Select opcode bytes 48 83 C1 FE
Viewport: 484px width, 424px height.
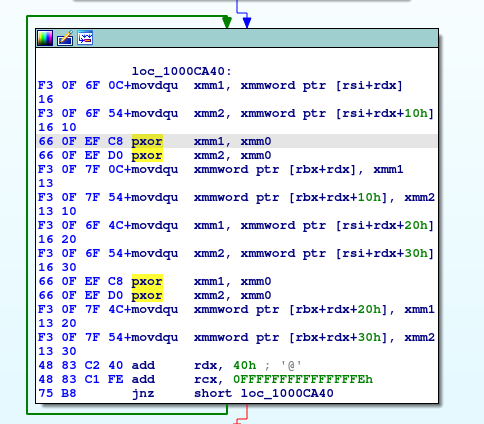81,379
